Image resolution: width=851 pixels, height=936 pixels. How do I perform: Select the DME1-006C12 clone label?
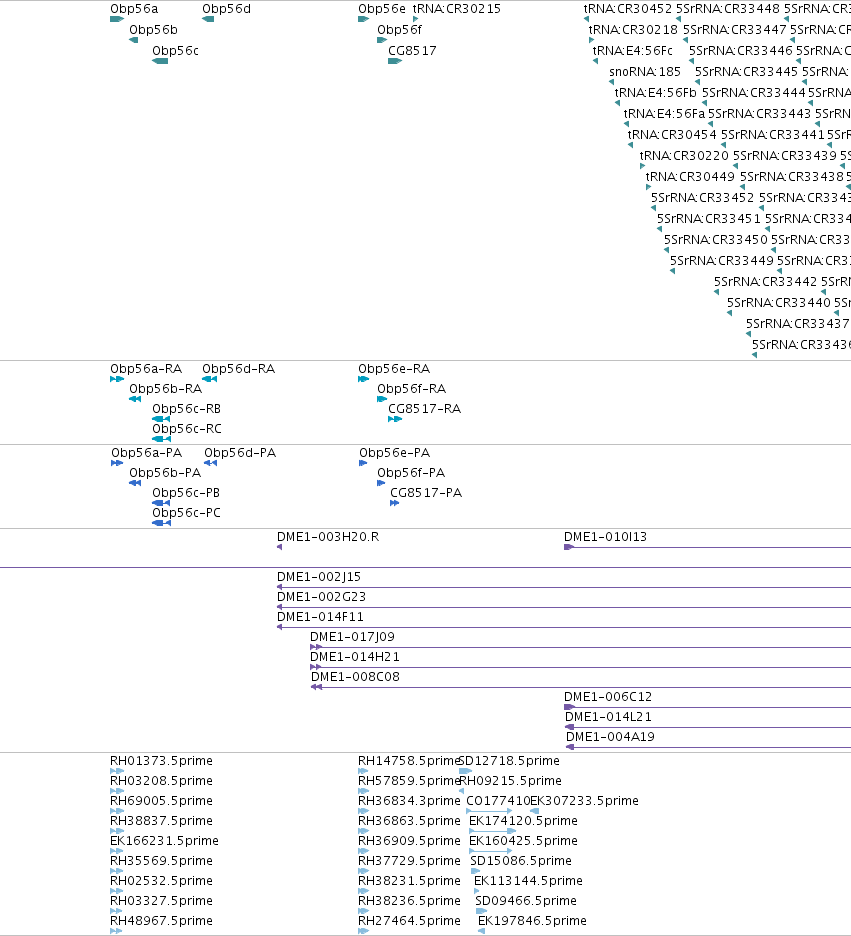(608, 697)
